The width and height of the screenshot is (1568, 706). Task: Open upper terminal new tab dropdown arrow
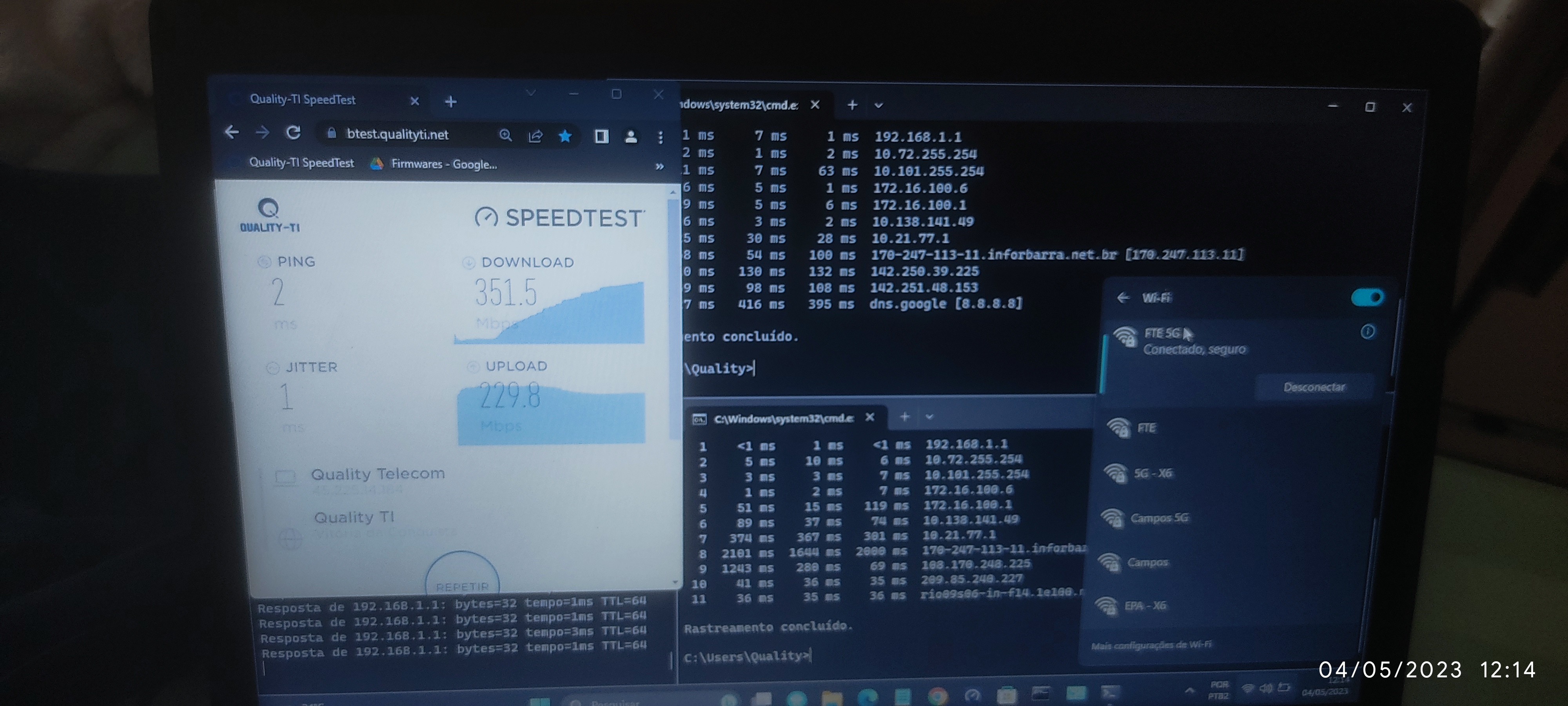(878, 106)
